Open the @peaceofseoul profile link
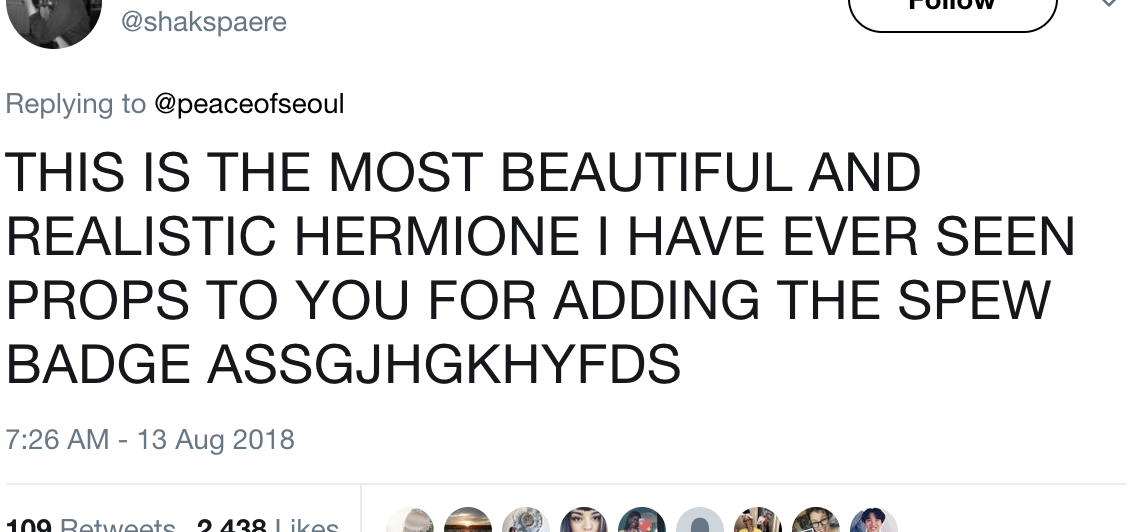Screen dimensions: 1142x532 click(x=249, y=104)
